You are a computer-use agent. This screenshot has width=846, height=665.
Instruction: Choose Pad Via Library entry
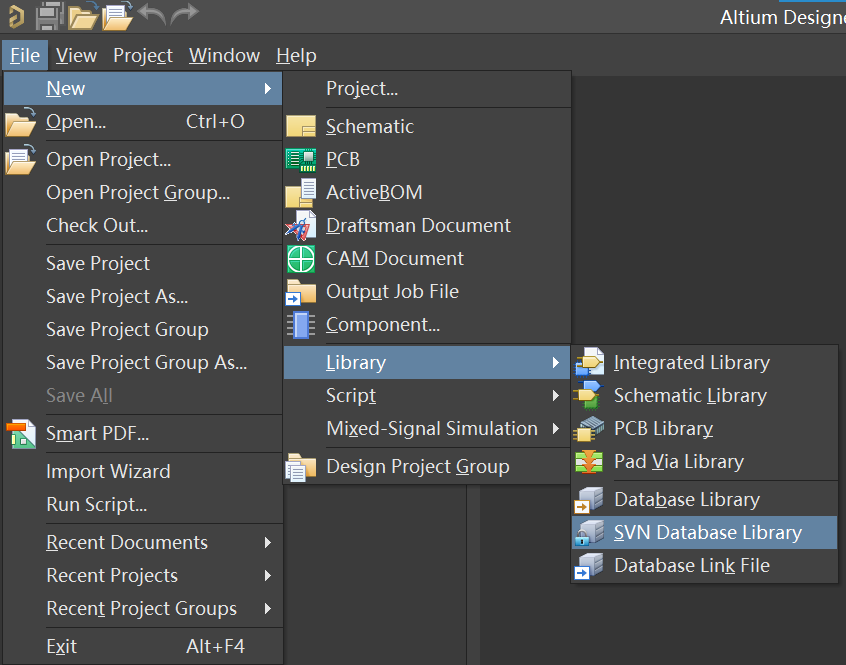tap(705, 462)
